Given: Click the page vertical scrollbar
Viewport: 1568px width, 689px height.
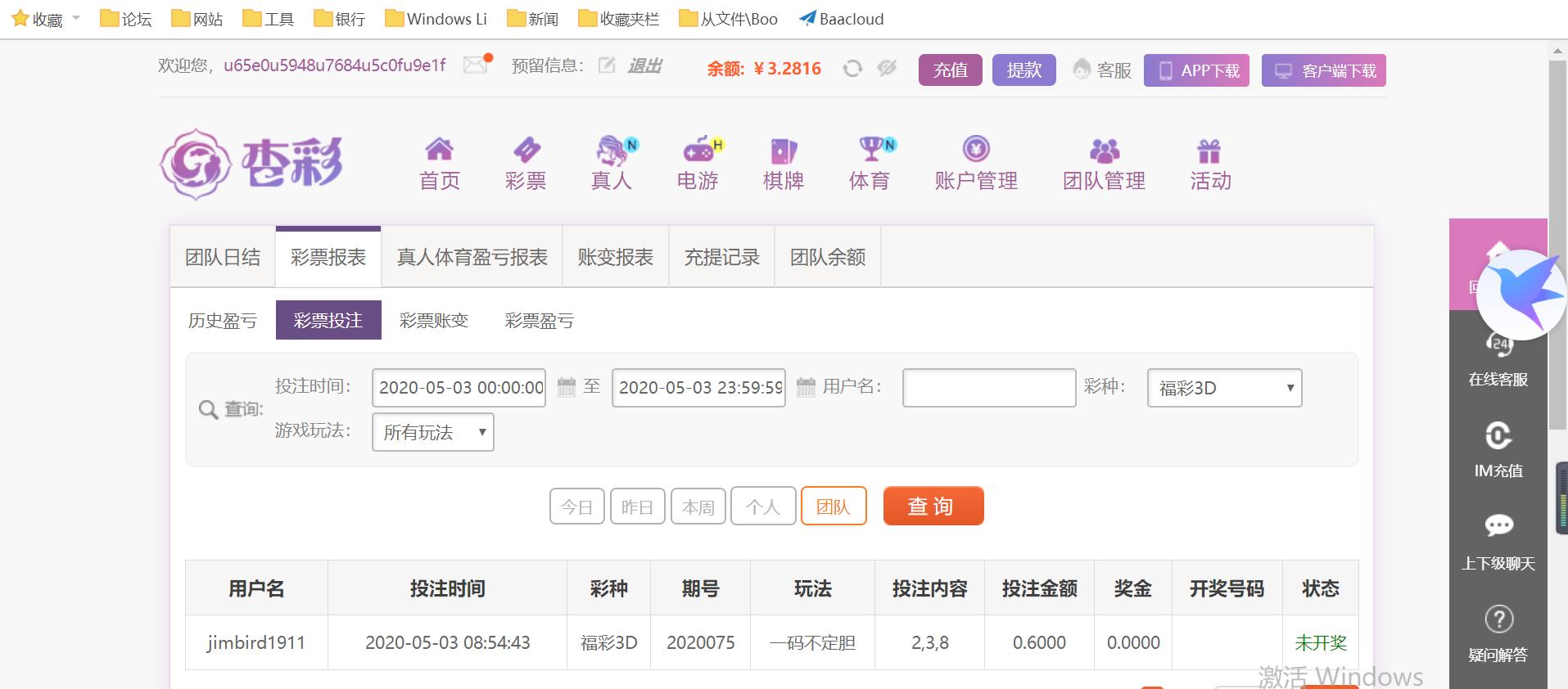Looking at the screenshot, I should pos(1557,244).
